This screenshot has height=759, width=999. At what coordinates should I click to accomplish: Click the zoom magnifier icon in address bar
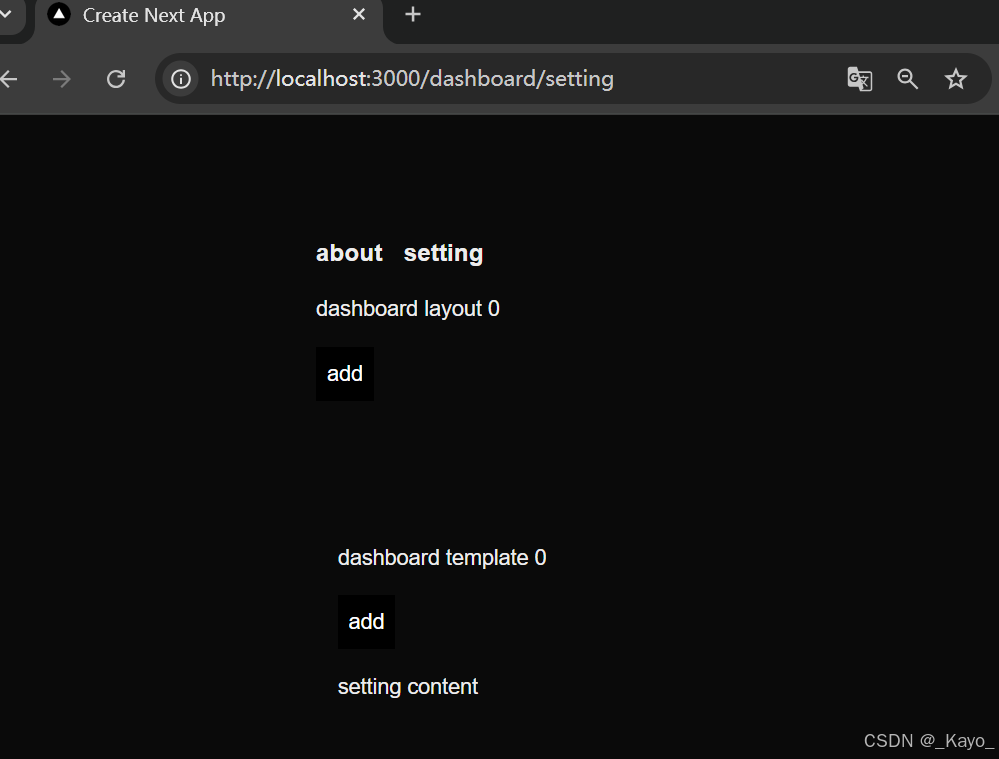pos(907,79)
